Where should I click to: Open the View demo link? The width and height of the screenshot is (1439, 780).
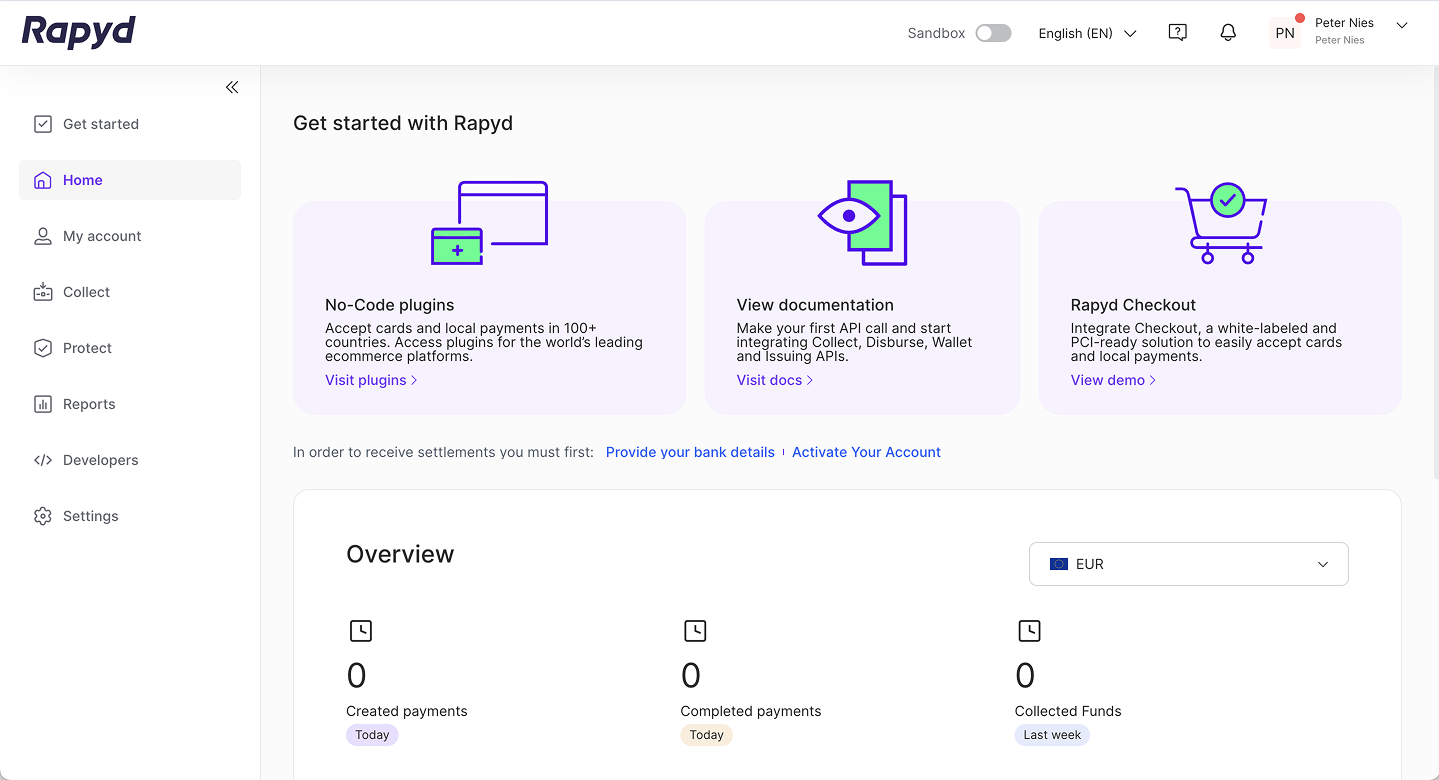click(1113, 380)
